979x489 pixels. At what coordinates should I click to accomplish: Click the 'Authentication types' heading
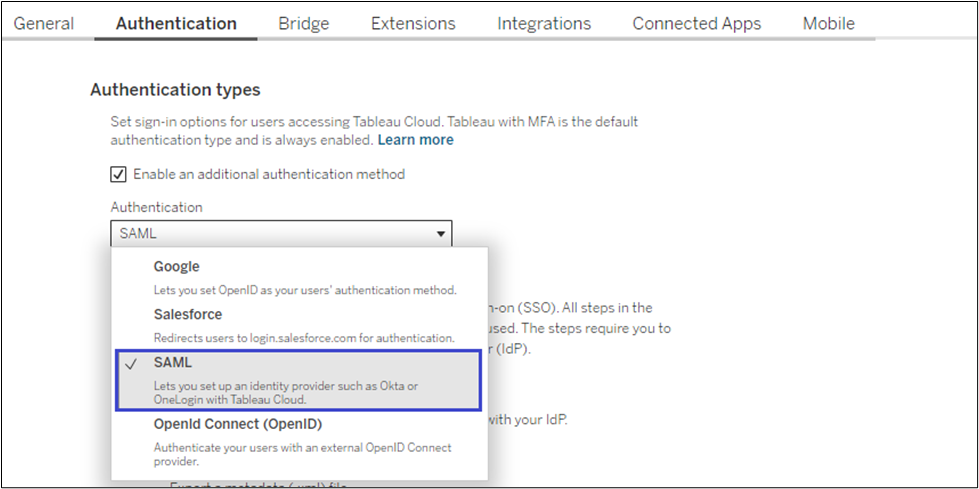pyautogui.click(x=175, y=90)
